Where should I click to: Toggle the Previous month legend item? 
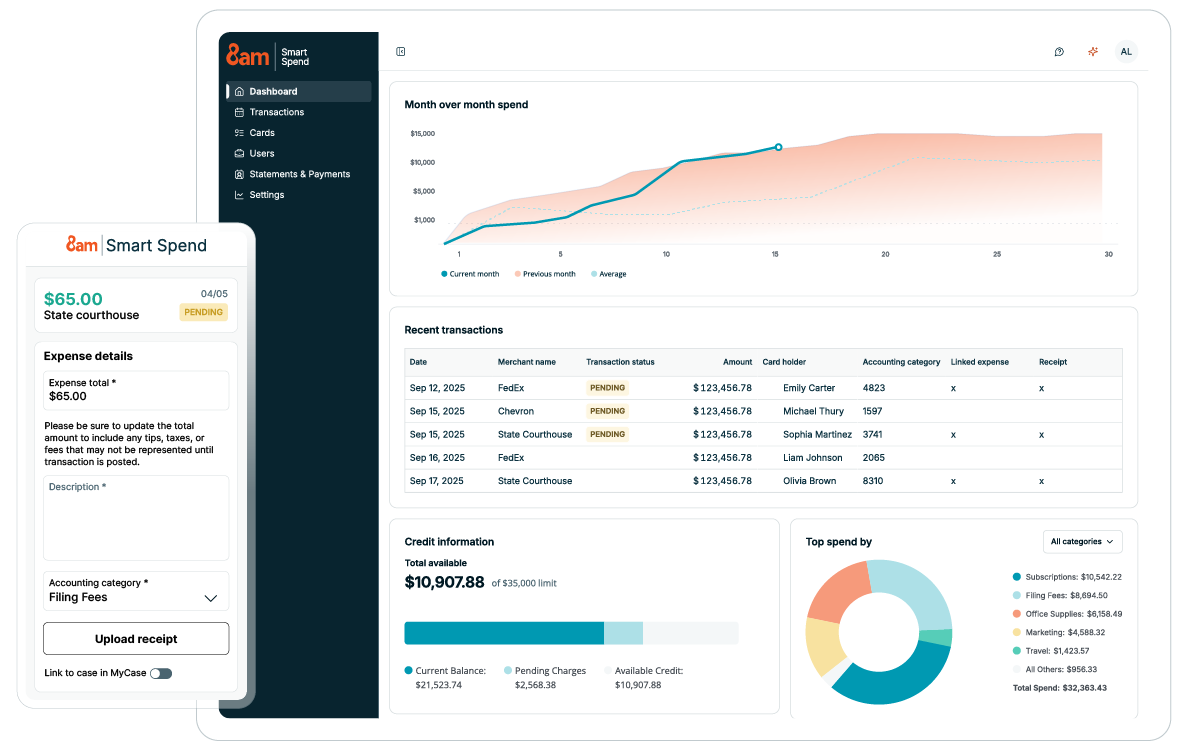coord(544,273)
